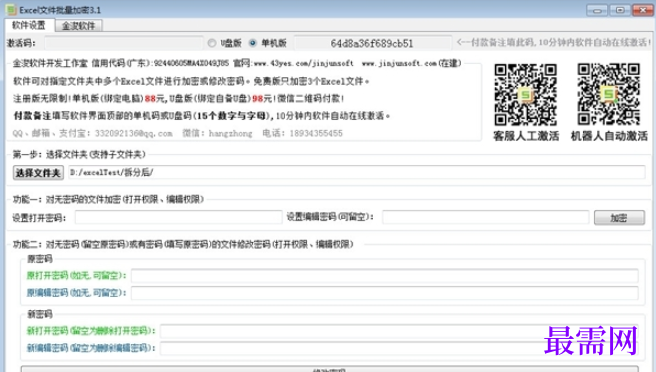The width and height of the screenshot is (656, 372).
Task: Click the activation hint text 付款备注填此码
Action: pos(503,42)
